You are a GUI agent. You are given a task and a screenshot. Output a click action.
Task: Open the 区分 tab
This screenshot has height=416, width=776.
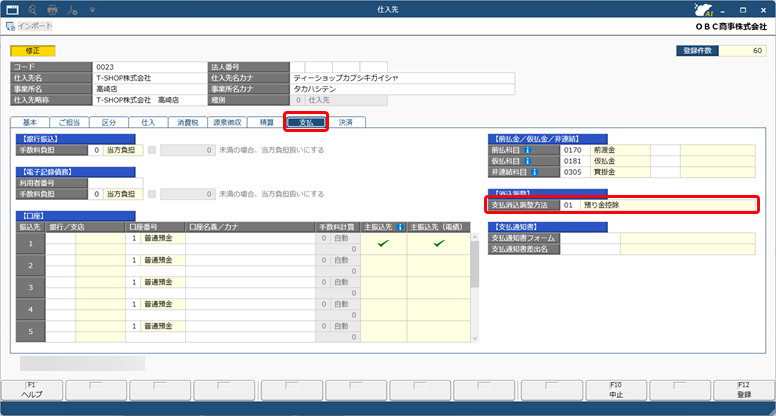point(109,122)
